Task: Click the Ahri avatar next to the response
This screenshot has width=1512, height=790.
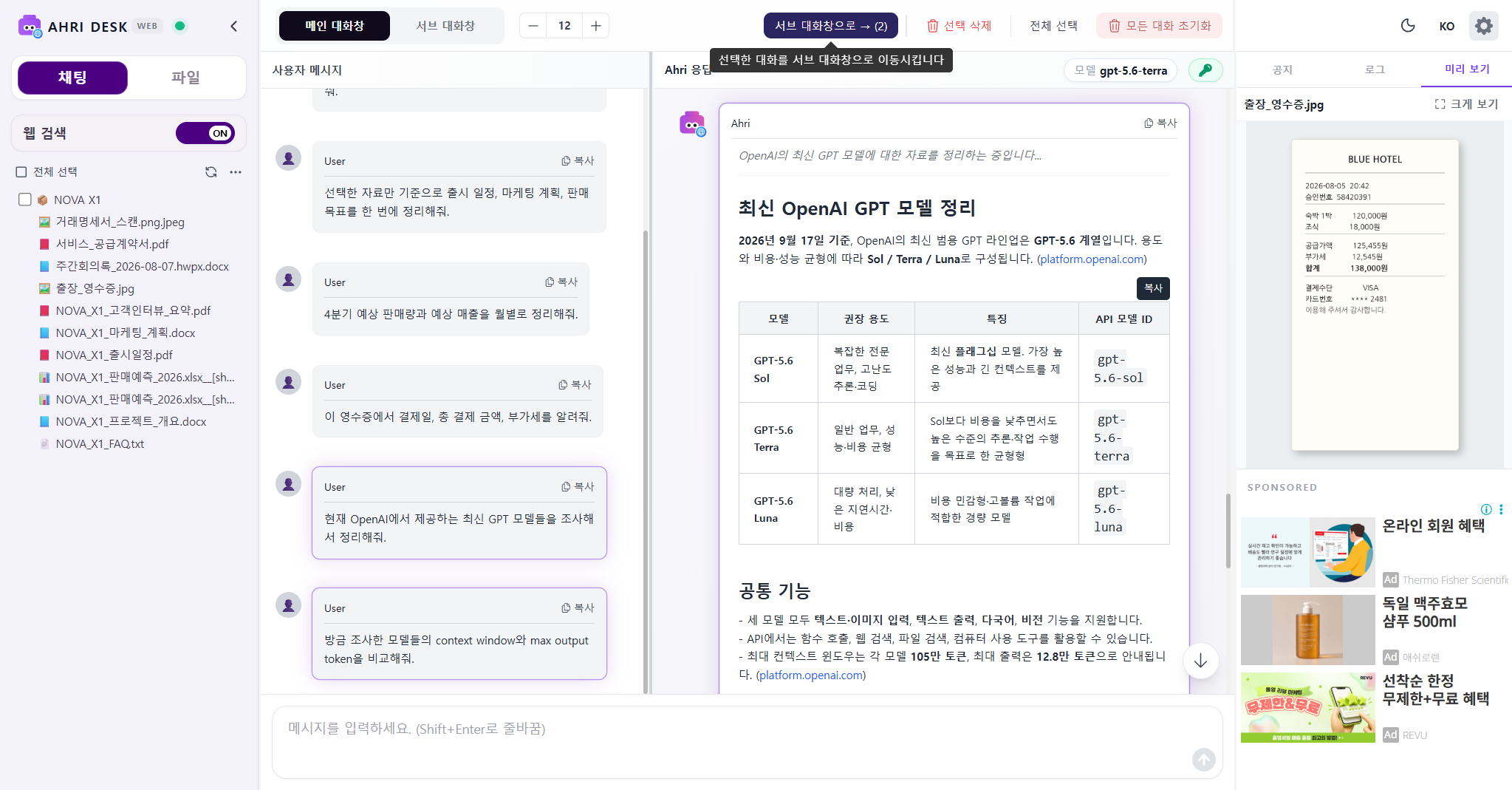Action: click(692, 123)
